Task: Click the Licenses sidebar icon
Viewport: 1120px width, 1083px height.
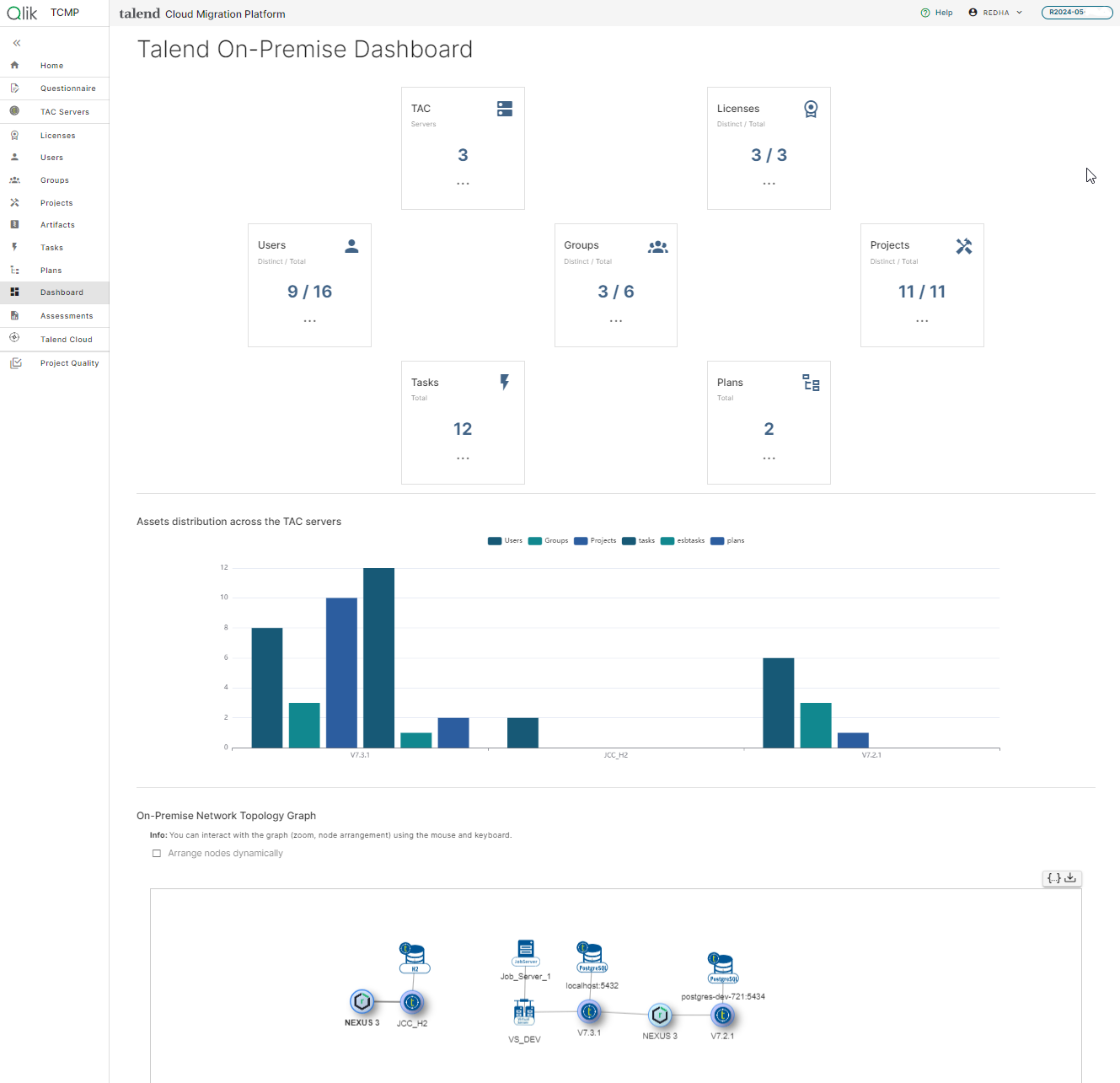Action: (14, 135)
